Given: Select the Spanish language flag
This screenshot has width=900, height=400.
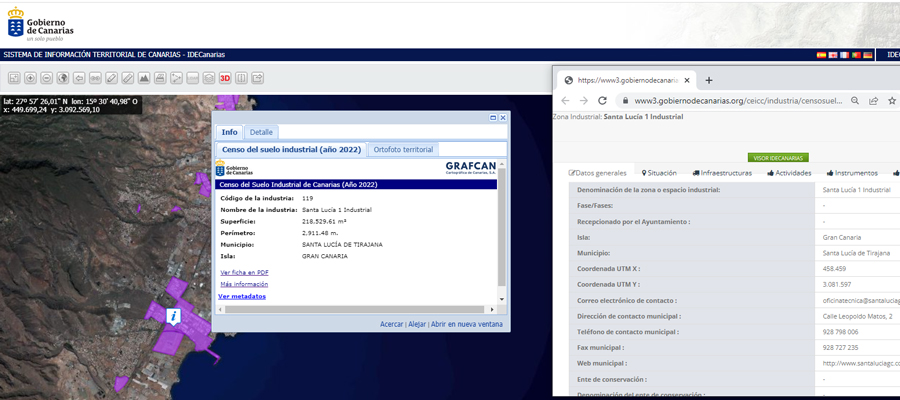Looking at the screenshot, I should [821, 55].
